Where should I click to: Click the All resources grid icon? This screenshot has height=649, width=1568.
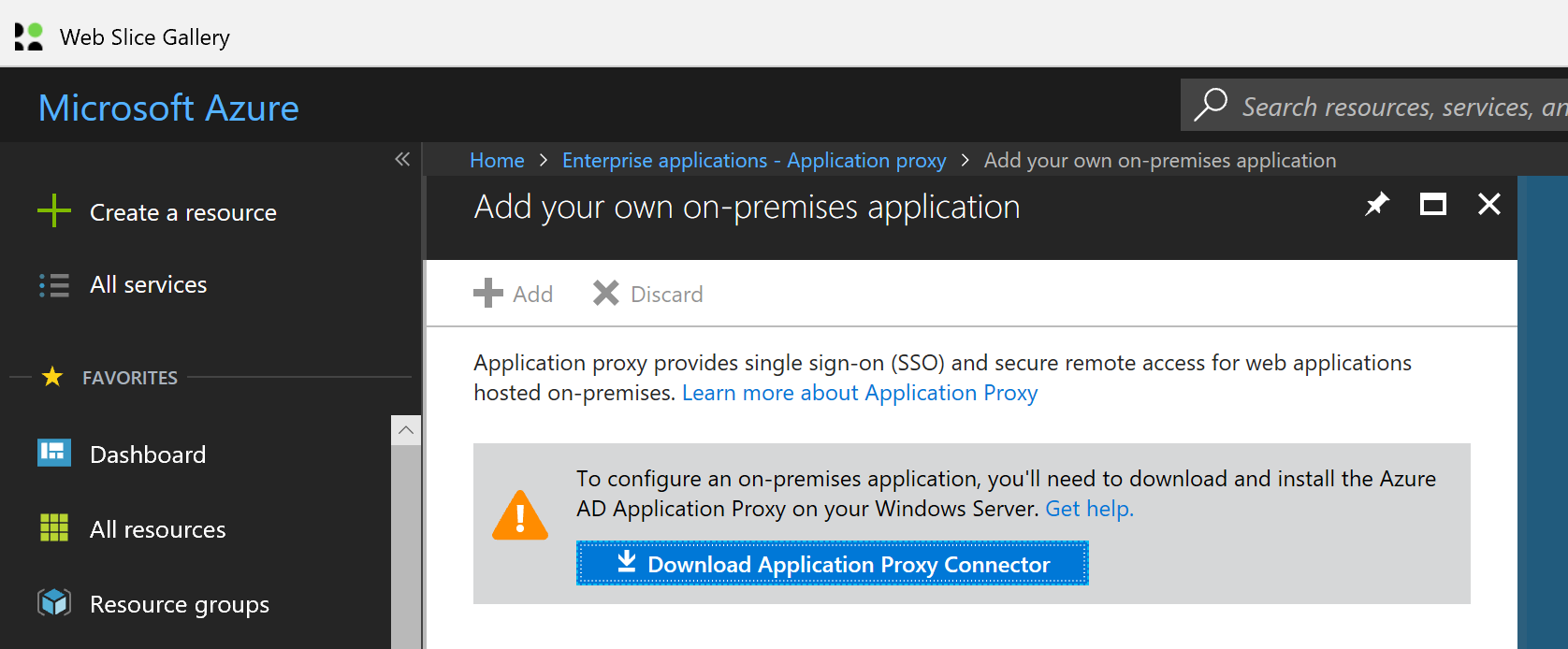(x=54, y=527)
